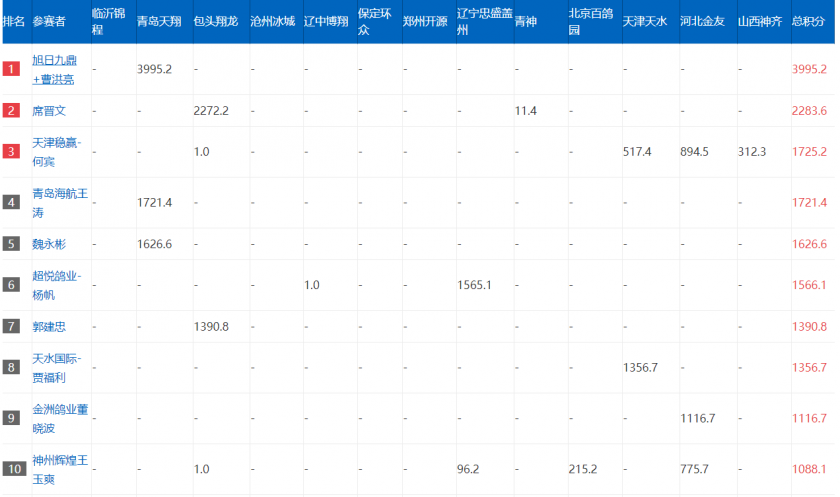
Task: Select total score 1725.2
Action: click(809, 152)
